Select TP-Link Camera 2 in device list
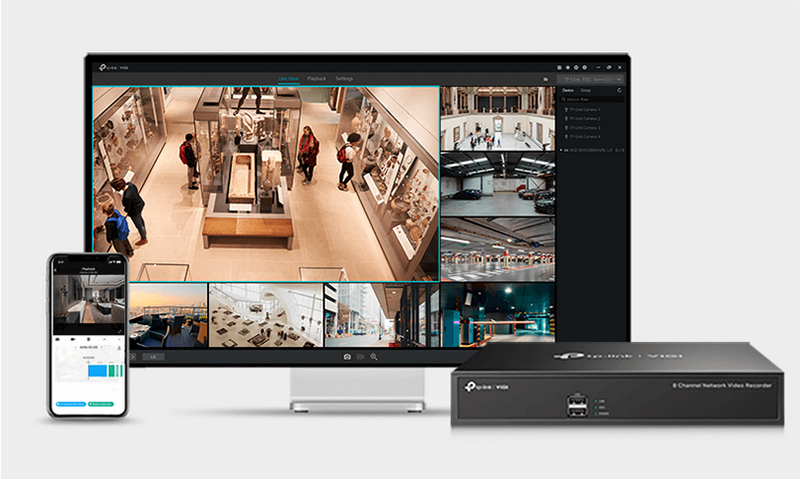The width and height of the screenshot is (800, 479). coord(584,119)
